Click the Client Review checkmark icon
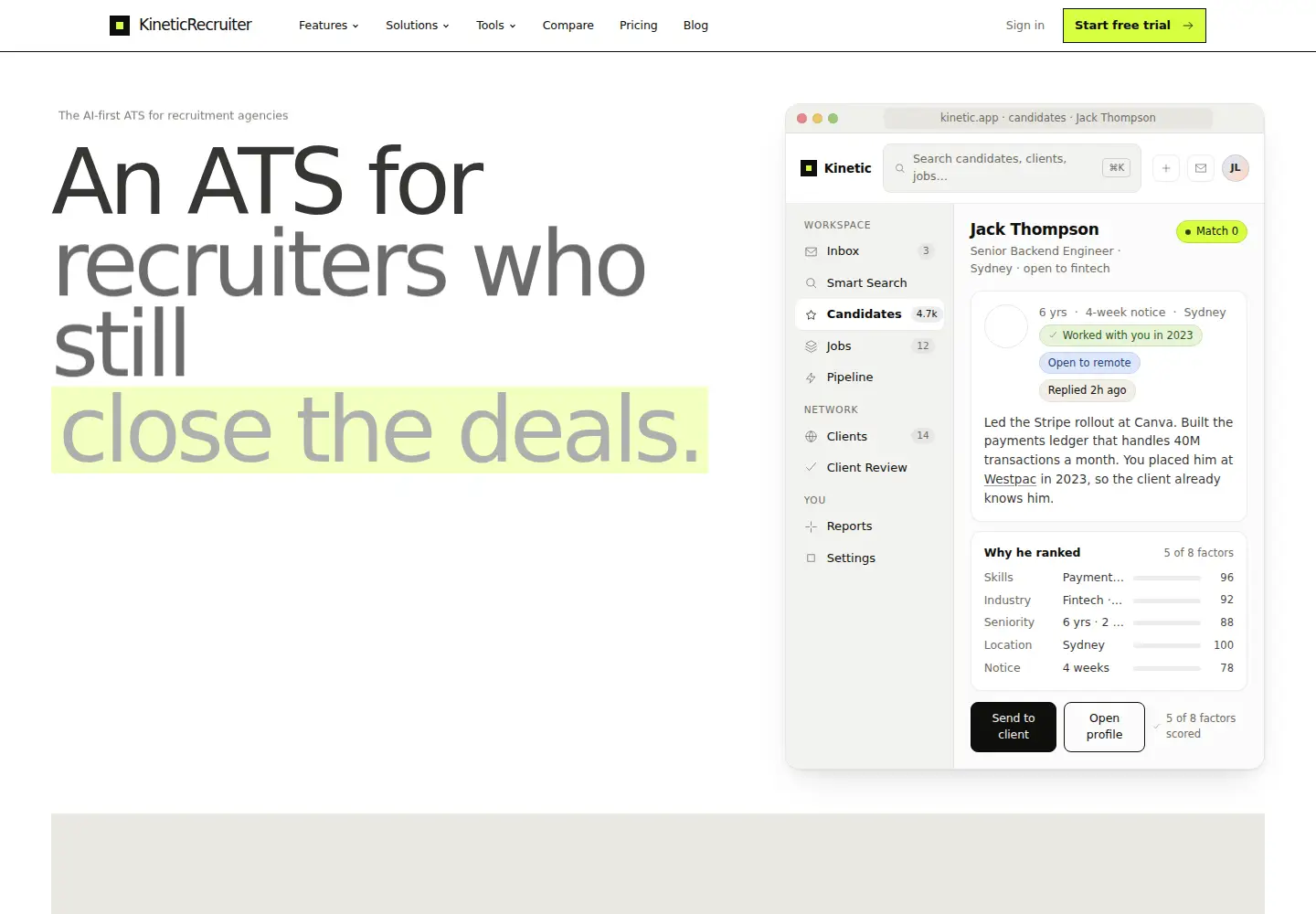The height and width of the screenshot is (914, 1316). [x=811, y=467]
